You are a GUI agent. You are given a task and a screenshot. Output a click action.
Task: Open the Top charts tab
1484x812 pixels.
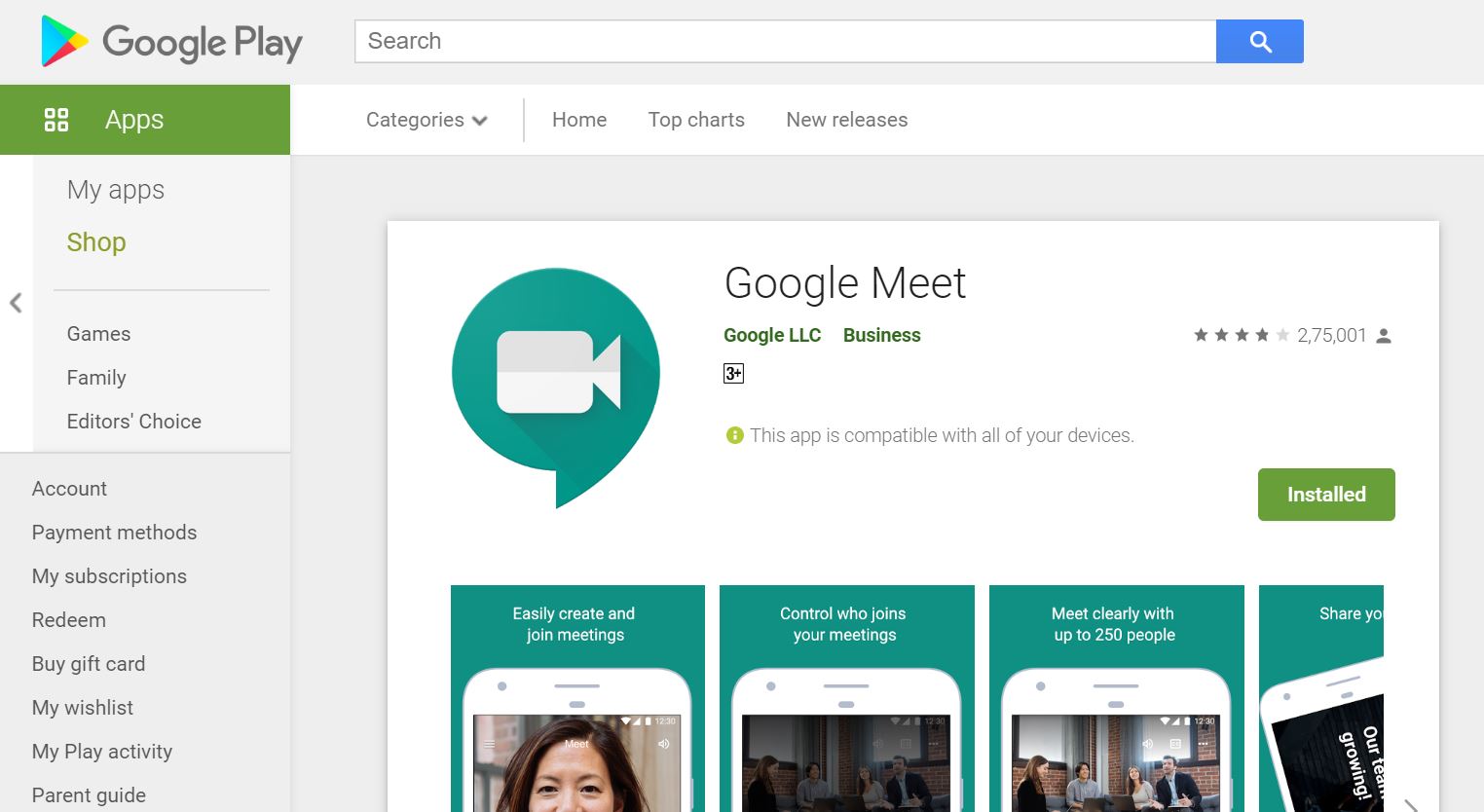[x=696, y=120]
